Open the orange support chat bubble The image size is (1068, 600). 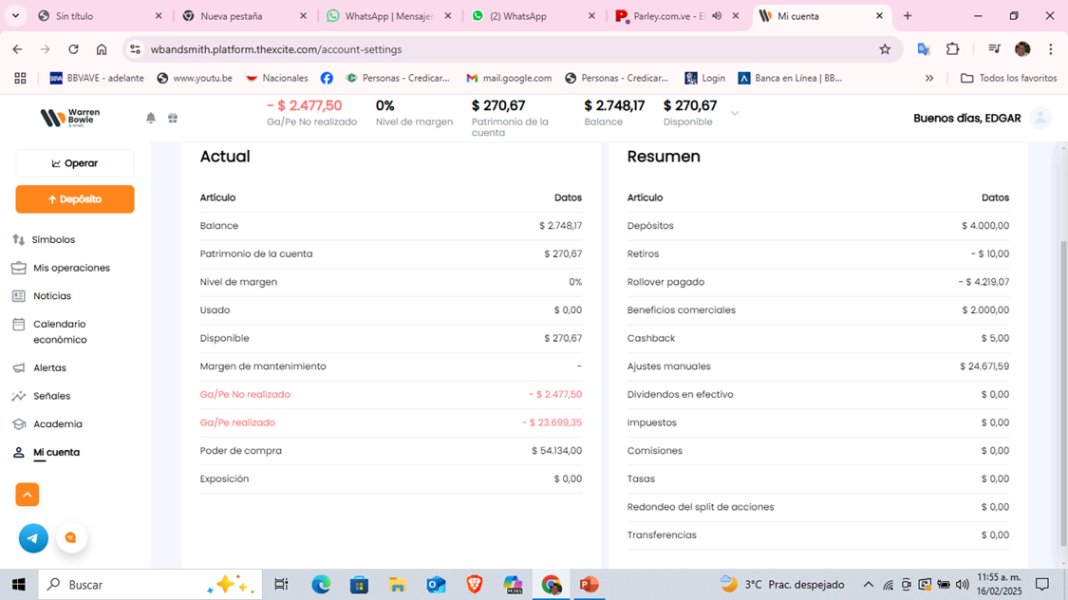coord(70,538)
